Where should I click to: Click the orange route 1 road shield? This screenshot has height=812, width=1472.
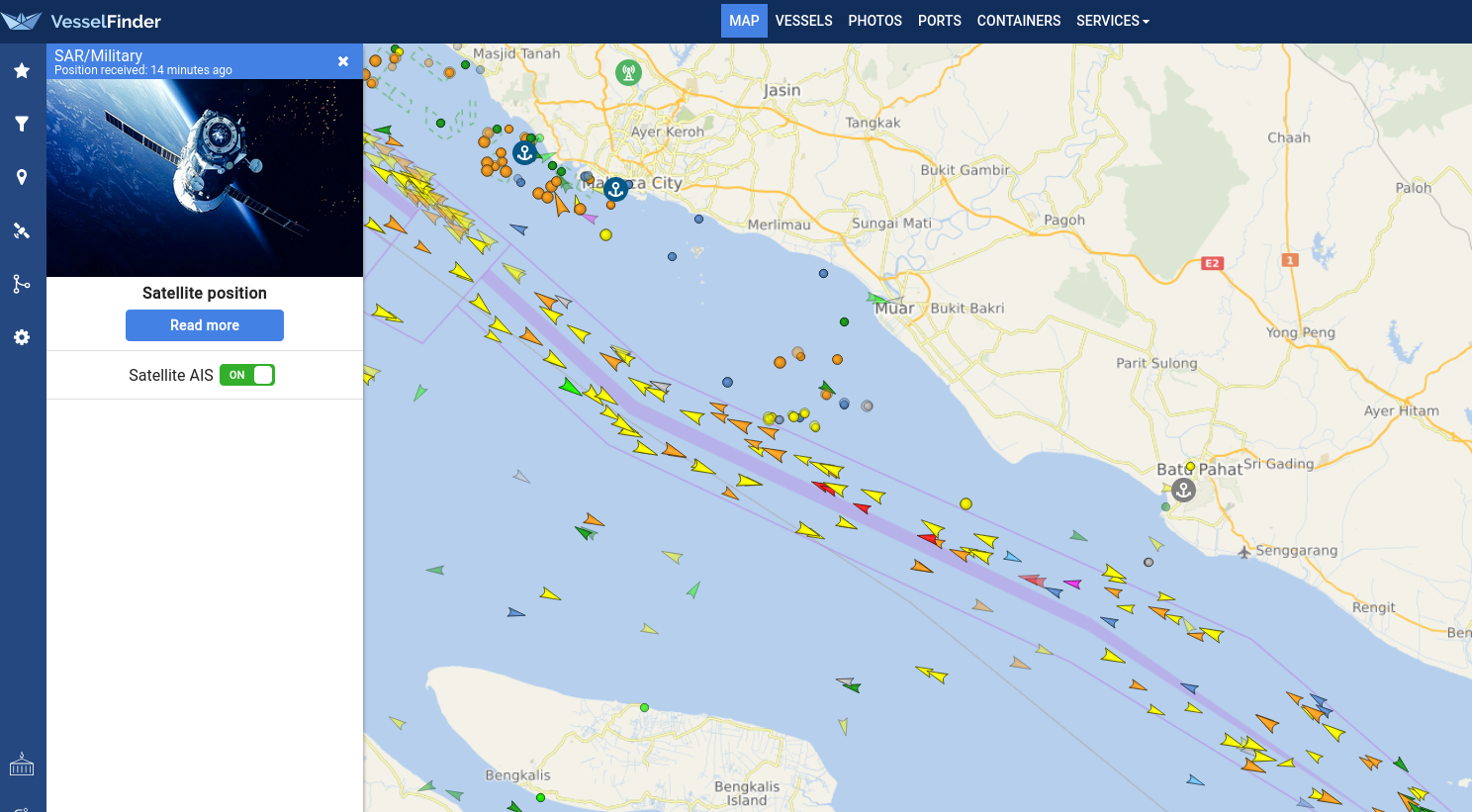tap(1290, 260)
